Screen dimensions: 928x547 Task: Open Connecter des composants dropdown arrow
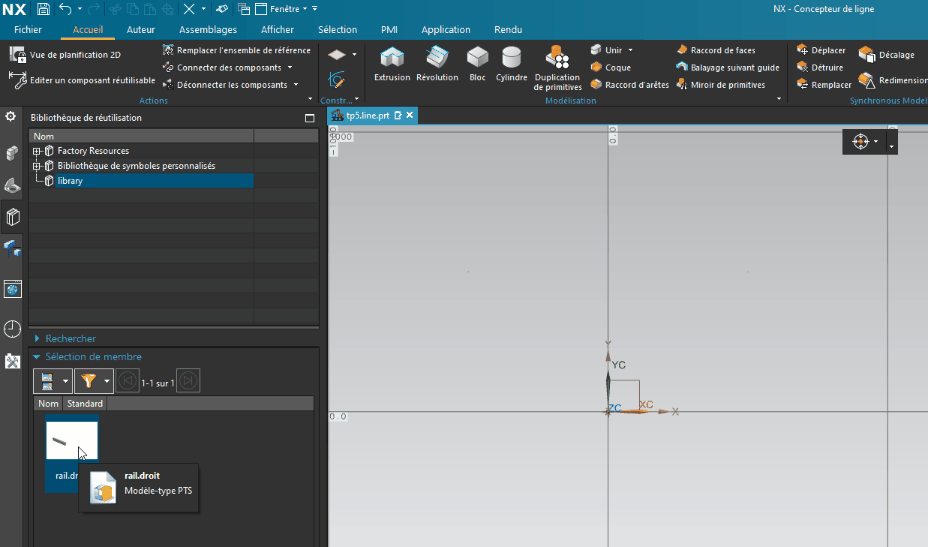(x=290, y=67)
